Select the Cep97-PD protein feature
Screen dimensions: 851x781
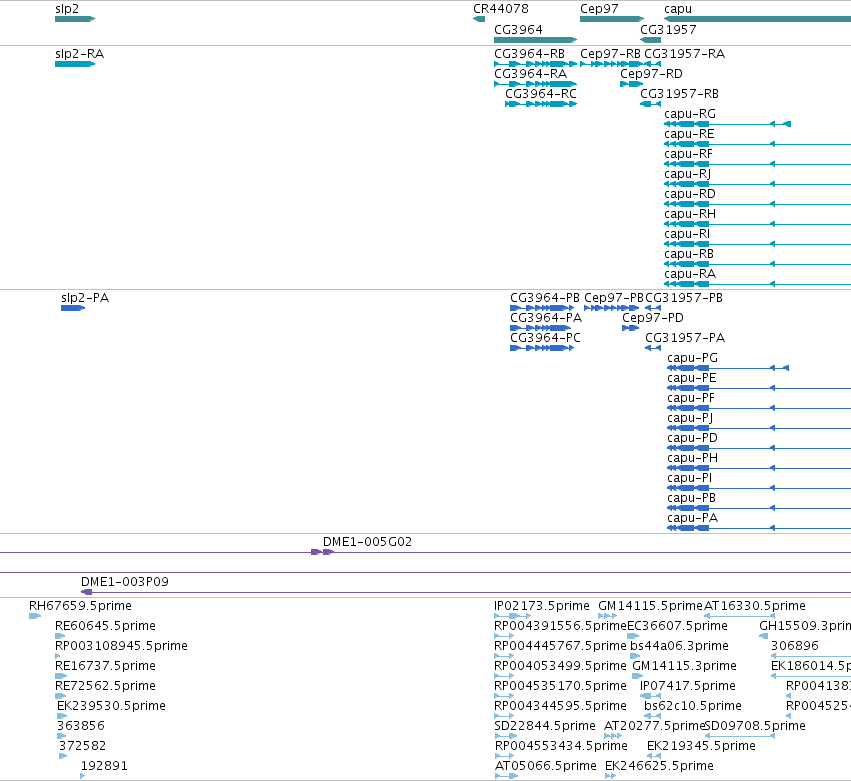[x=630, y=328]
